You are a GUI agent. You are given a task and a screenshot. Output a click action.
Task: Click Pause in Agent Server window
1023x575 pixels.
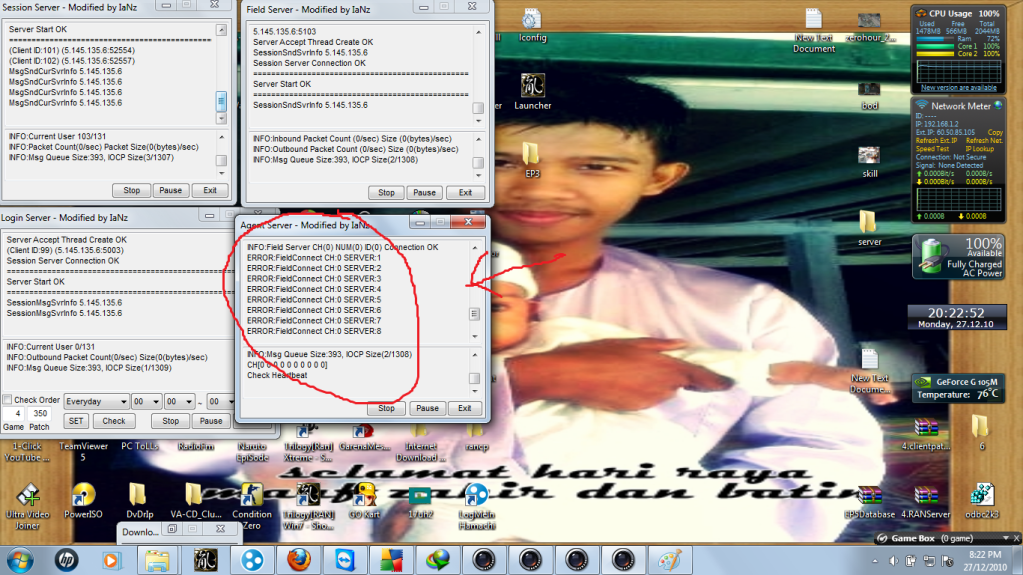pyautogui.click(x=427, y=408)
